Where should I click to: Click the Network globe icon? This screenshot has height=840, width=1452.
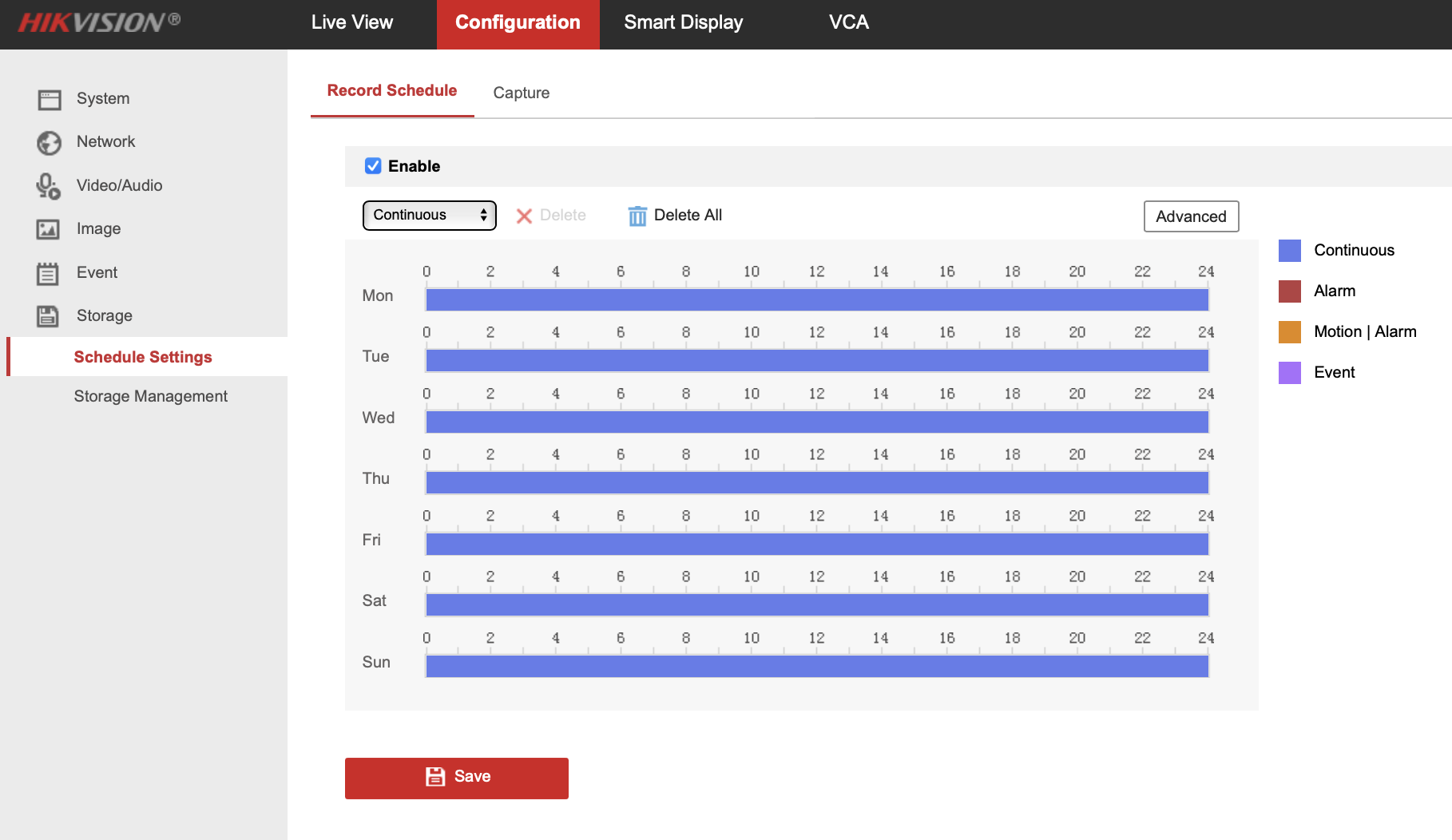[49, 142]
